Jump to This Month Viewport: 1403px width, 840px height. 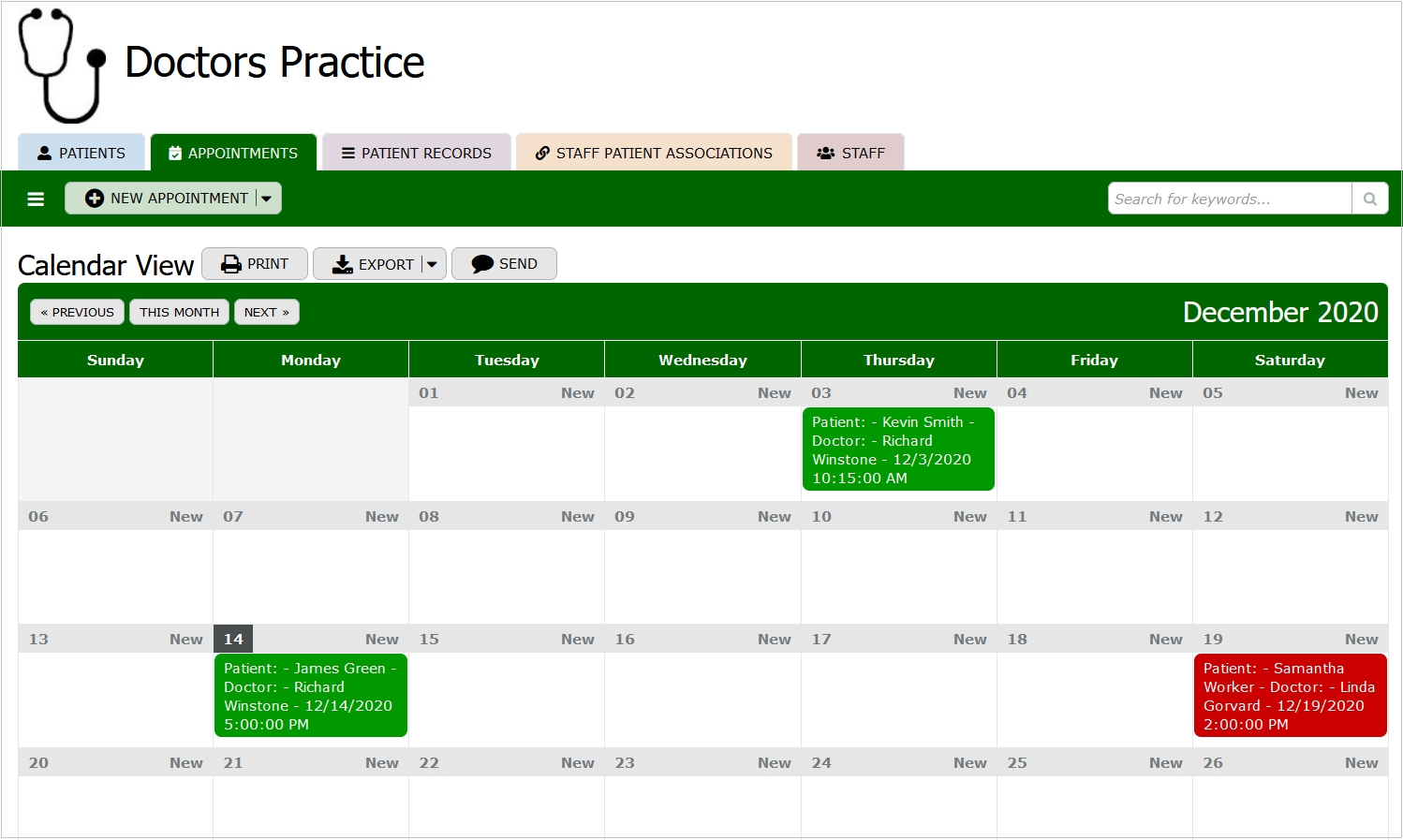pyautogui.click(x=179, y=312)
